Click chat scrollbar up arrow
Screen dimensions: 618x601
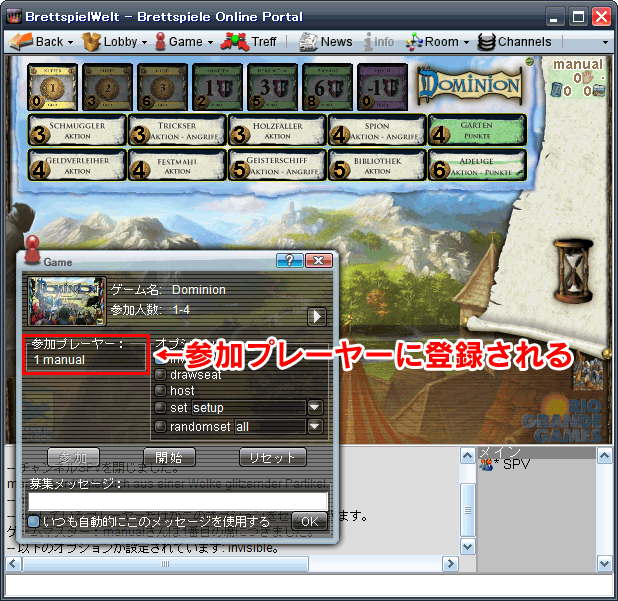467,456
